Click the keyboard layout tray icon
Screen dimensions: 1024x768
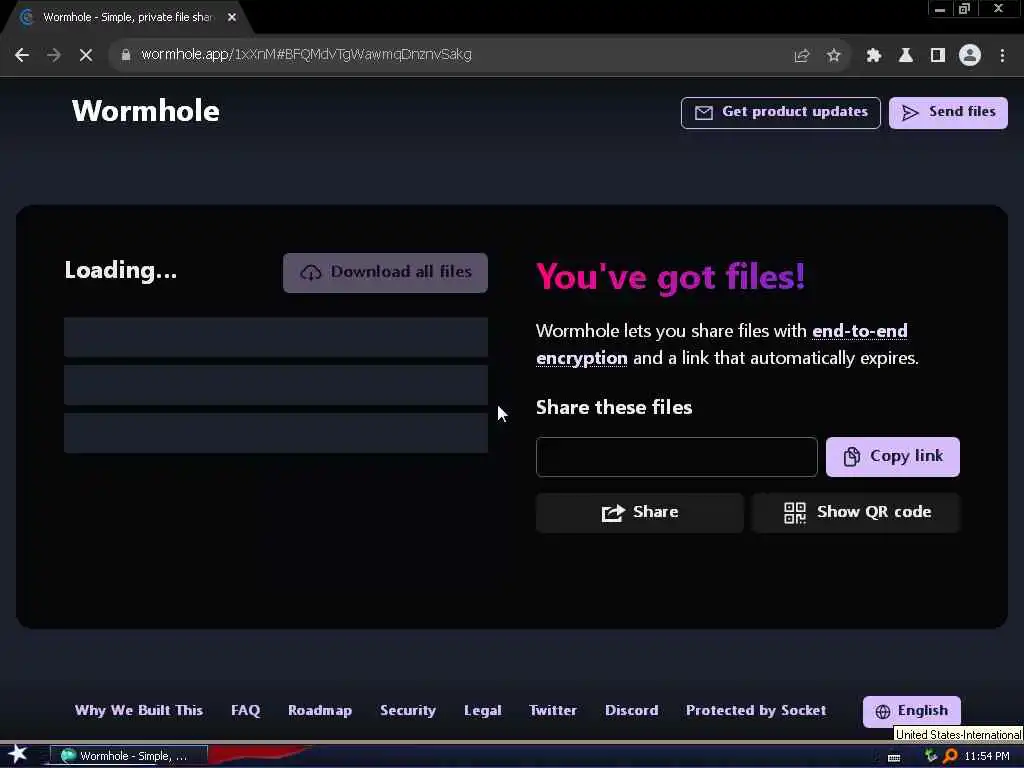(x=894, y=757)
